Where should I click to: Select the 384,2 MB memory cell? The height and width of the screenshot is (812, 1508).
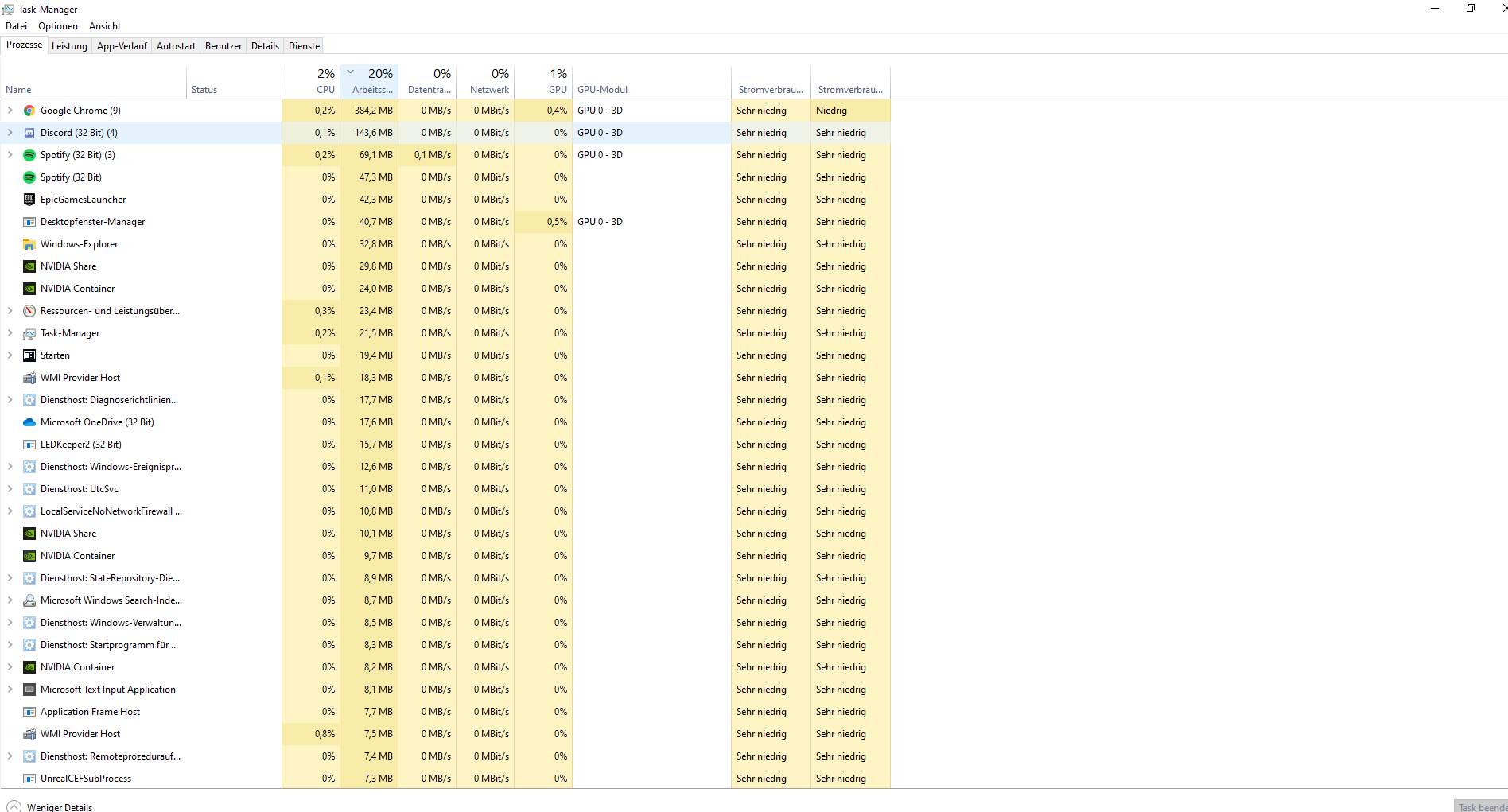point(369,111)
